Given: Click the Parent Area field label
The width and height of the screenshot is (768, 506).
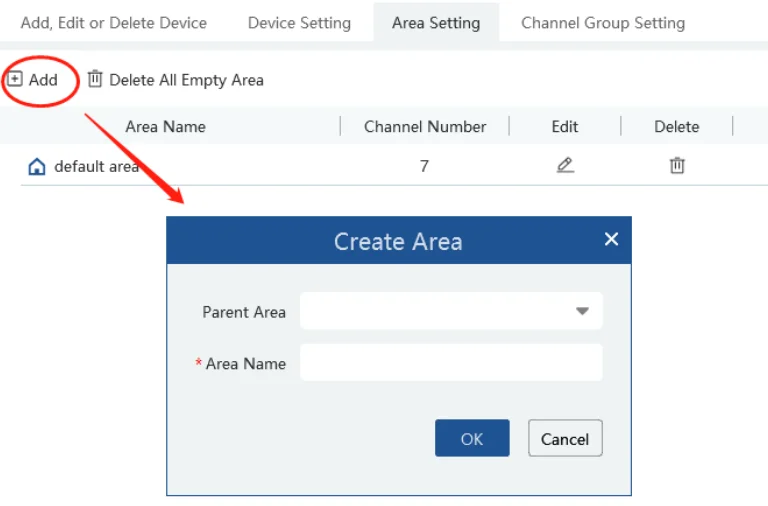Looking at the screenshot, I should (244, 312).
